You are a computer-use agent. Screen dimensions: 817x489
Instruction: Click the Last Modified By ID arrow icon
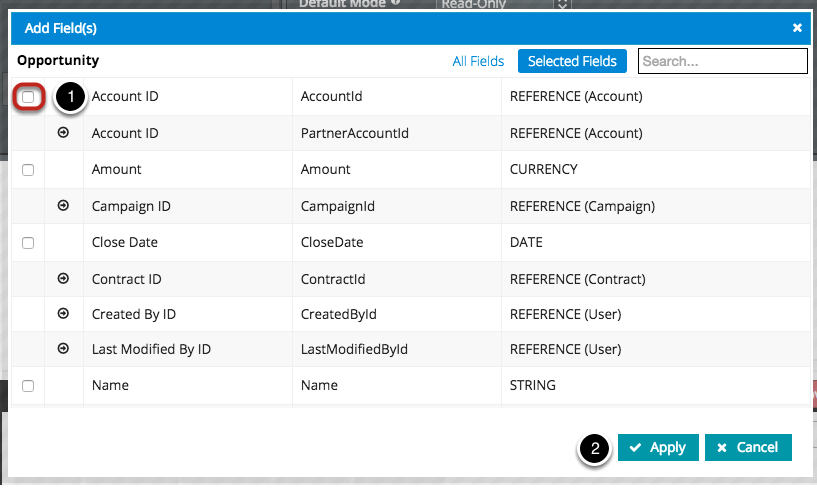pos(64,349)
